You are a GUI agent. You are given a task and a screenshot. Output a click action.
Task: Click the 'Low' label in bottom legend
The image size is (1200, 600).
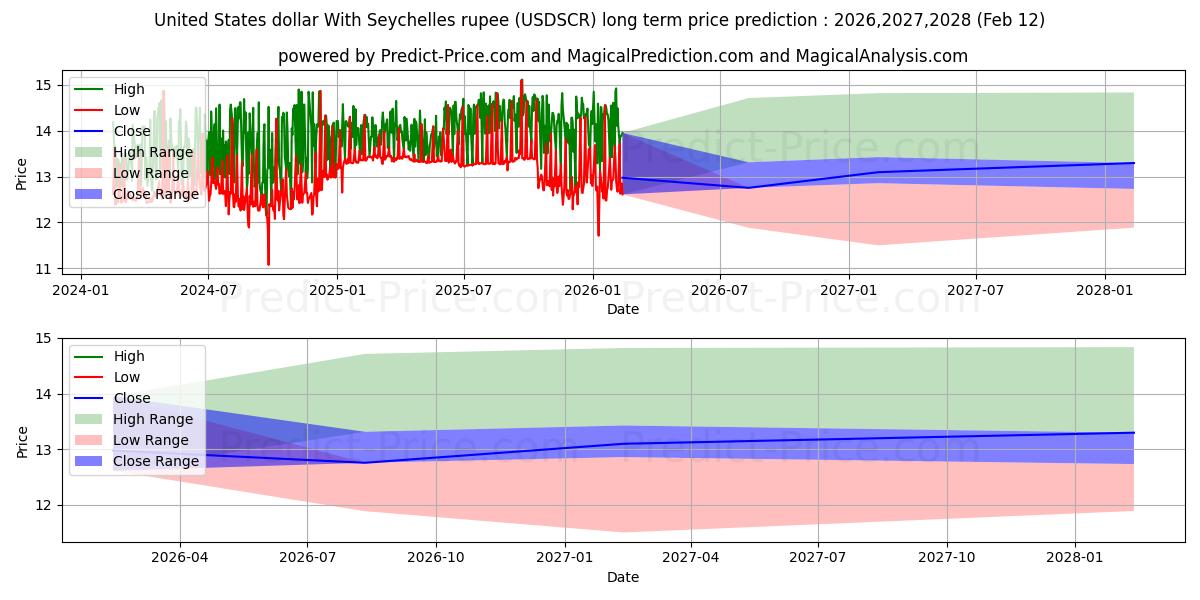(x=128, y=378)
